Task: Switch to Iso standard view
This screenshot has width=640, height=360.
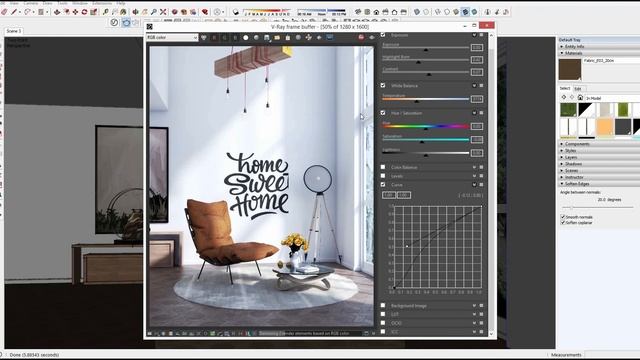Action: point(358,12)
